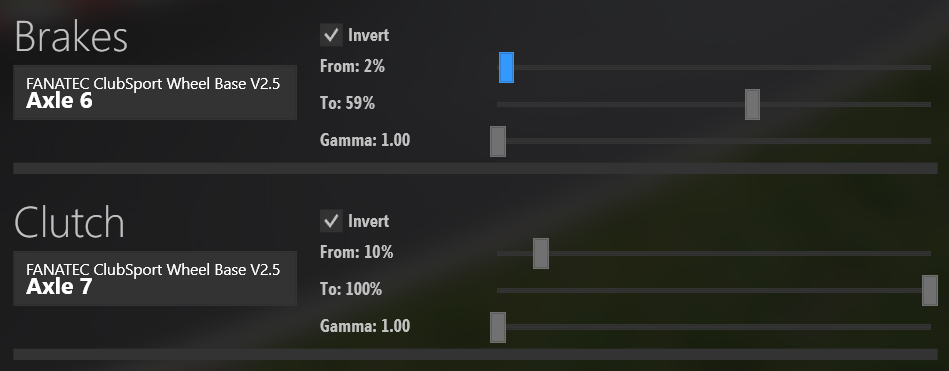Toggle the Clutch Invert checkbox
The width and height of the screenshot is (949, 371).
pyautogui.click(x=331, y=221)
